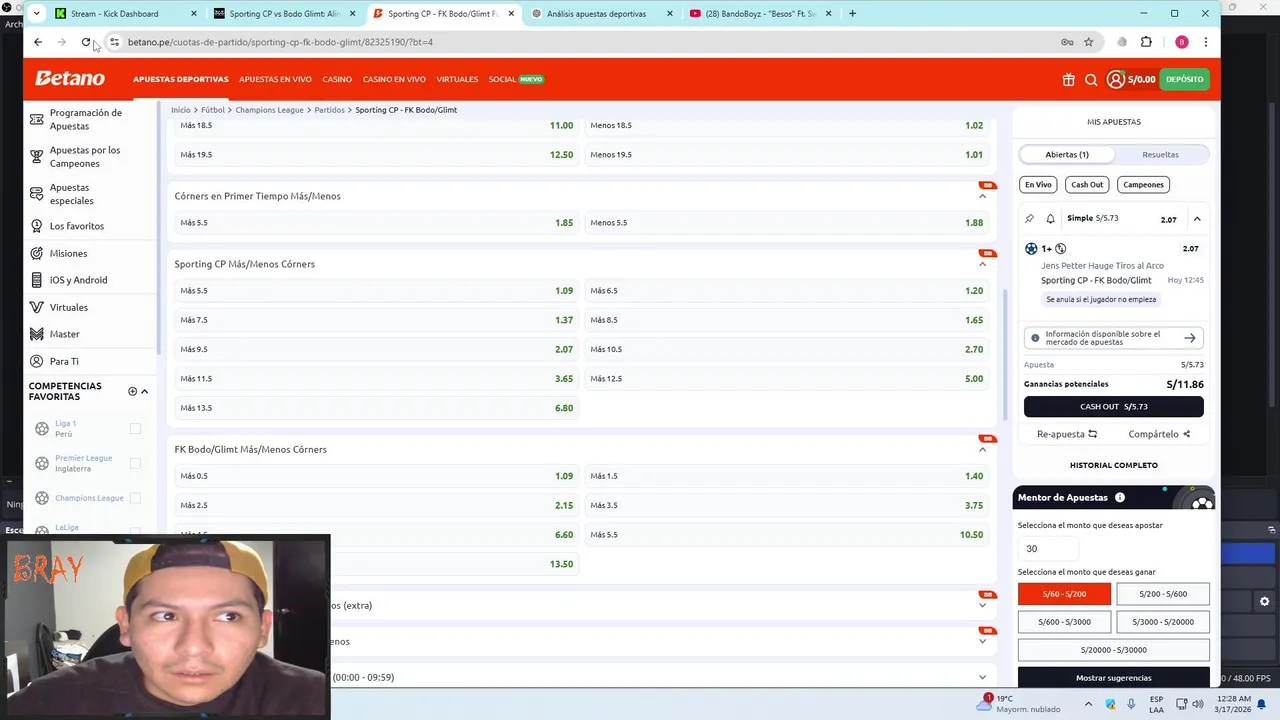Reload the Betano page
Viewport: 1280px width, 720px height.
point(86,42)
